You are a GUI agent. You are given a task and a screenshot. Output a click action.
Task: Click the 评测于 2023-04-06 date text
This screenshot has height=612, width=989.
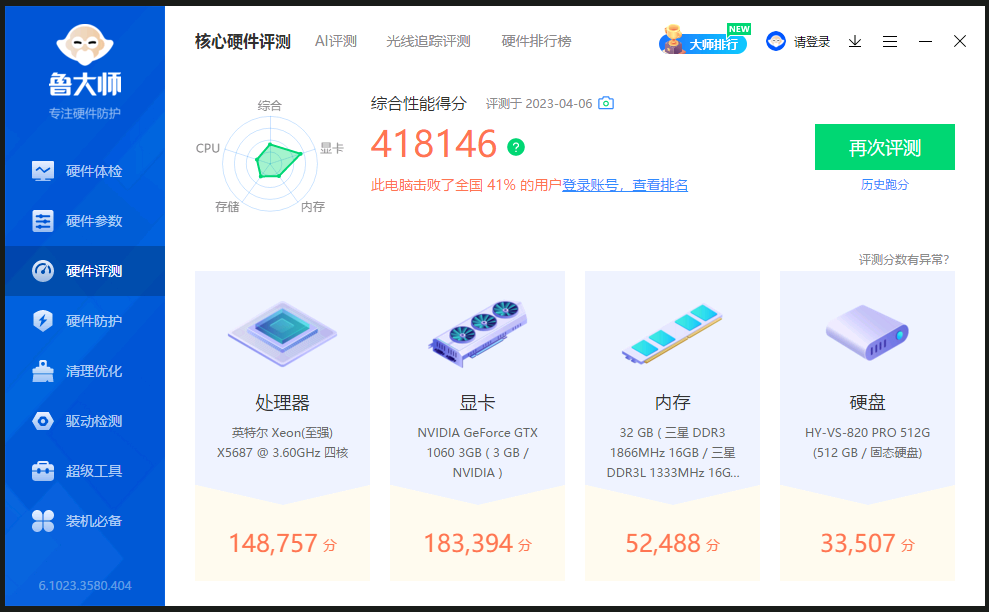click(x=539, y=103)
